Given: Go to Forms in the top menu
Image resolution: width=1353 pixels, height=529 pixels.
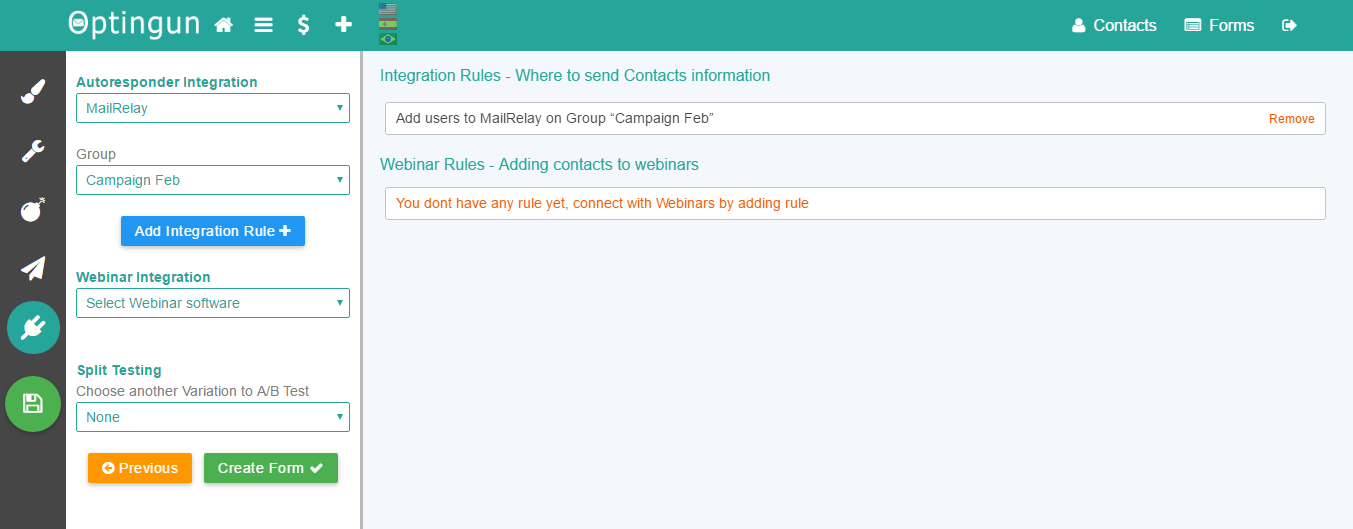Looking at the screenshot, I should [x=1219, y=26].
